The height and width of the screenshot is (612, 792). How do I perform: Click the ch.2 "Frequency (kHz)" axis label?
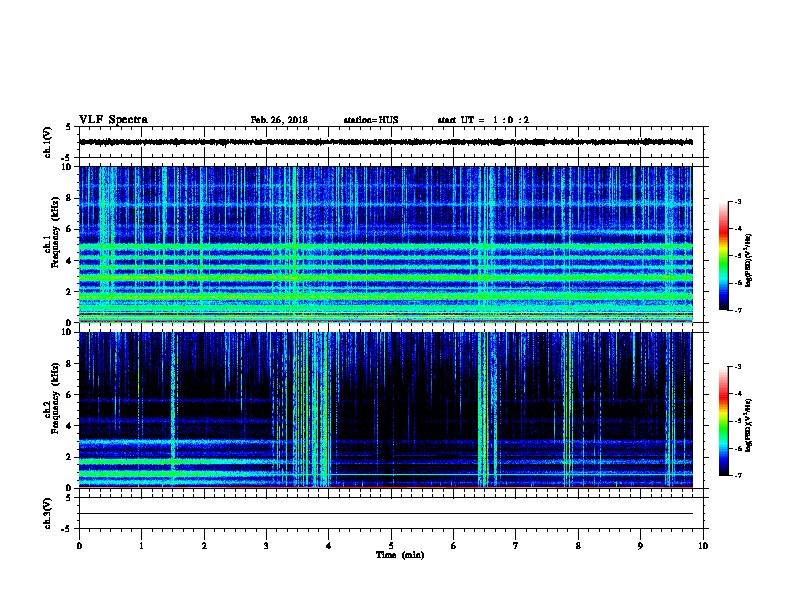[x=55, y=398]
